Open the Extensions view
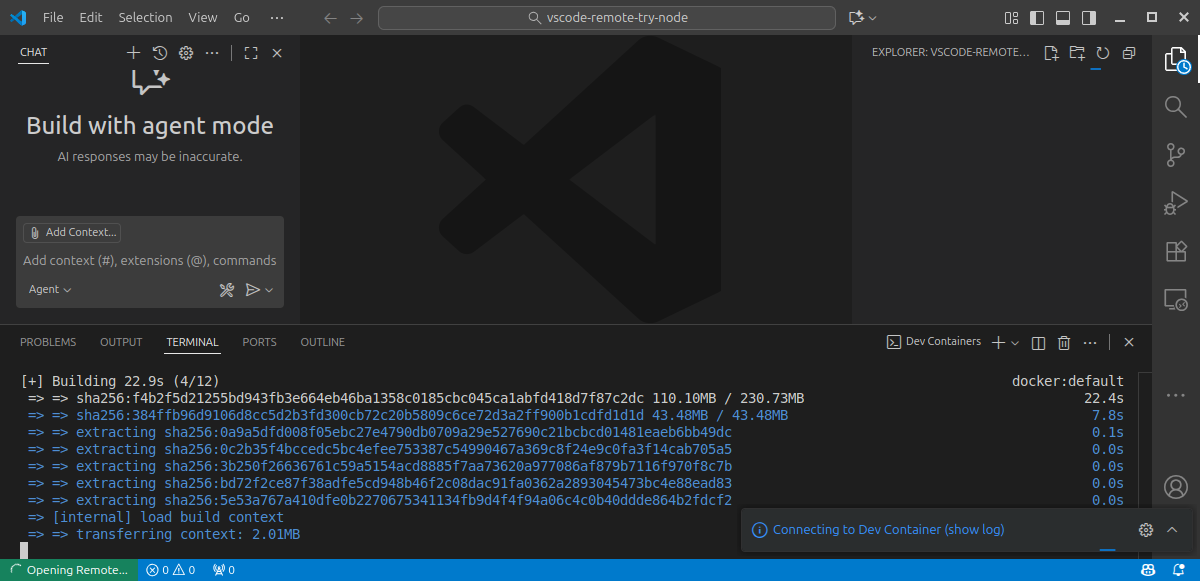The height and width of the screenshot is (581, 1200). (1176, 251)
